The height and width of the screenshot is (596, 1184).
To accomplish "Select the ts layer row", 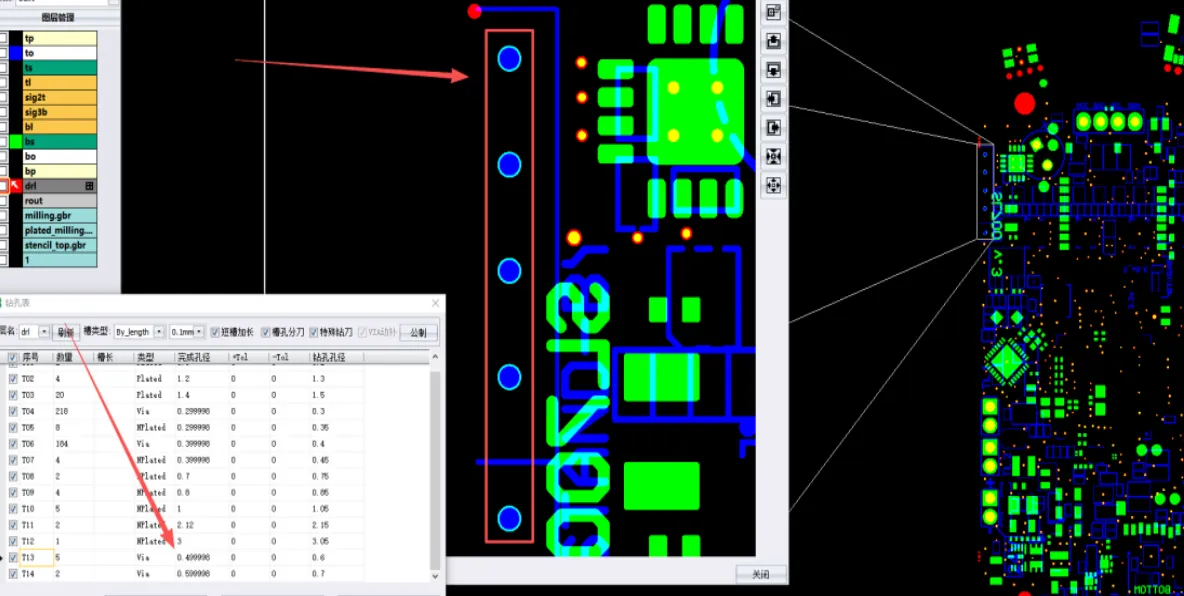I will point(60,68).
